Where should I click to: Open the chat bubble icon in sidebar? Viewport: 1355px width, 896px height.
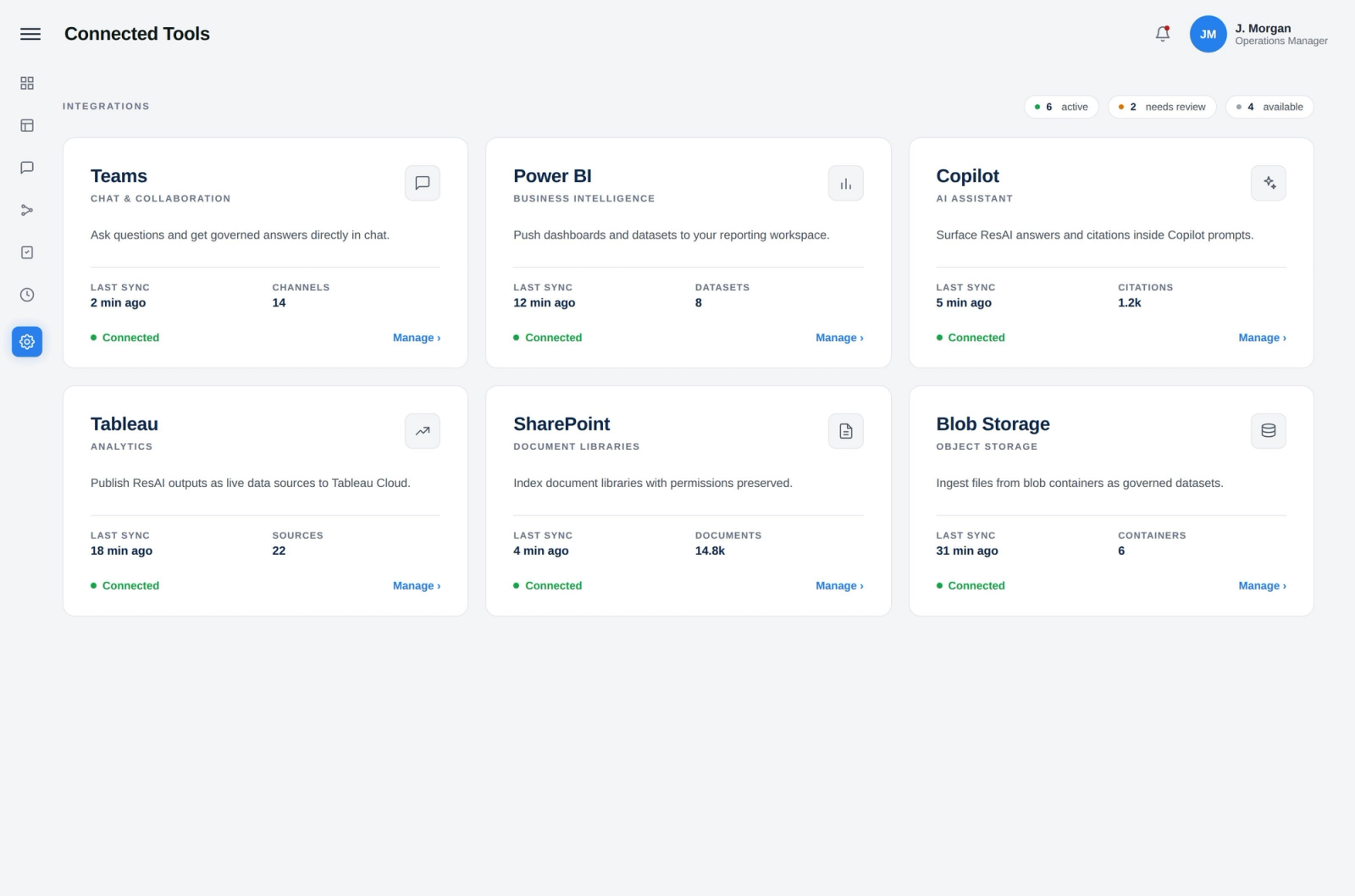click(x=27, y=168)
